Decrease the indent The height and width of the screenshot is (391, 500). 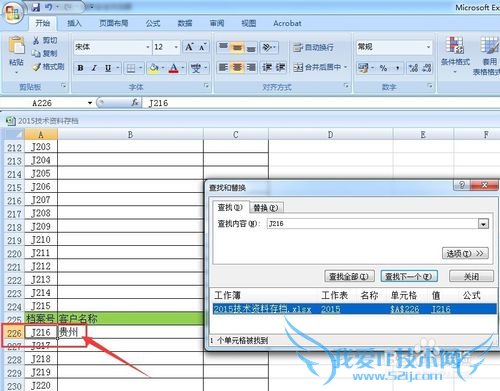(x=267, y=68)
